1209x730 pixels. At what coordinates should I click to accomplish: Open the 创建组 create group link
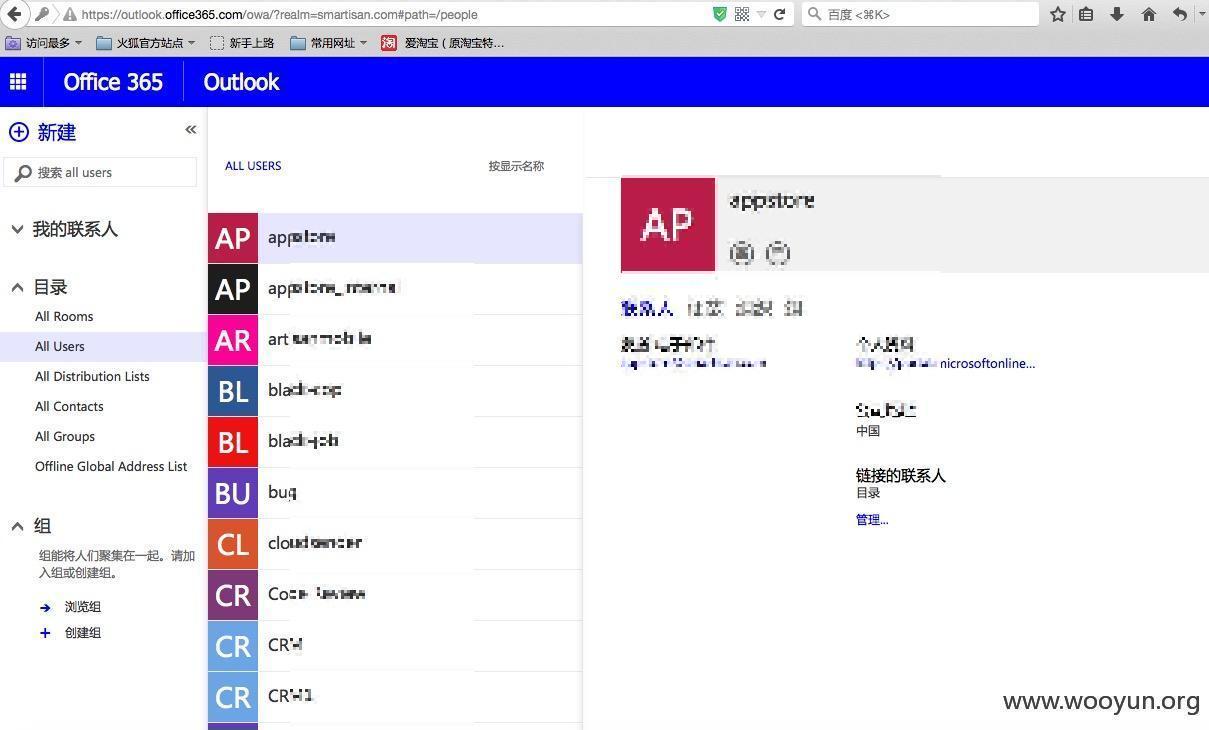tap(83, 633)
